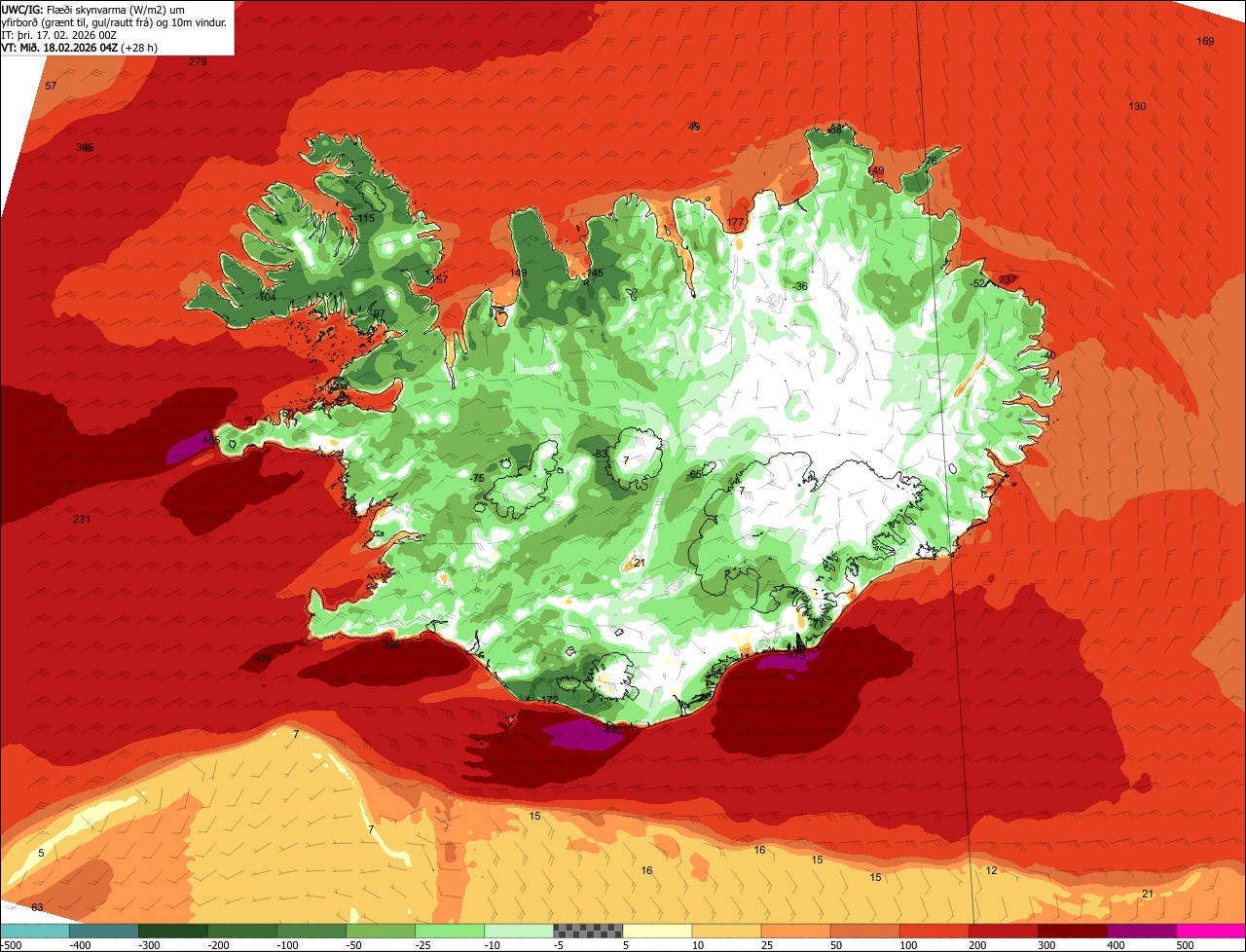Click the map value "436" in the purple patch
This screenshot has height=952, width=1246.
tap(612, 728)
